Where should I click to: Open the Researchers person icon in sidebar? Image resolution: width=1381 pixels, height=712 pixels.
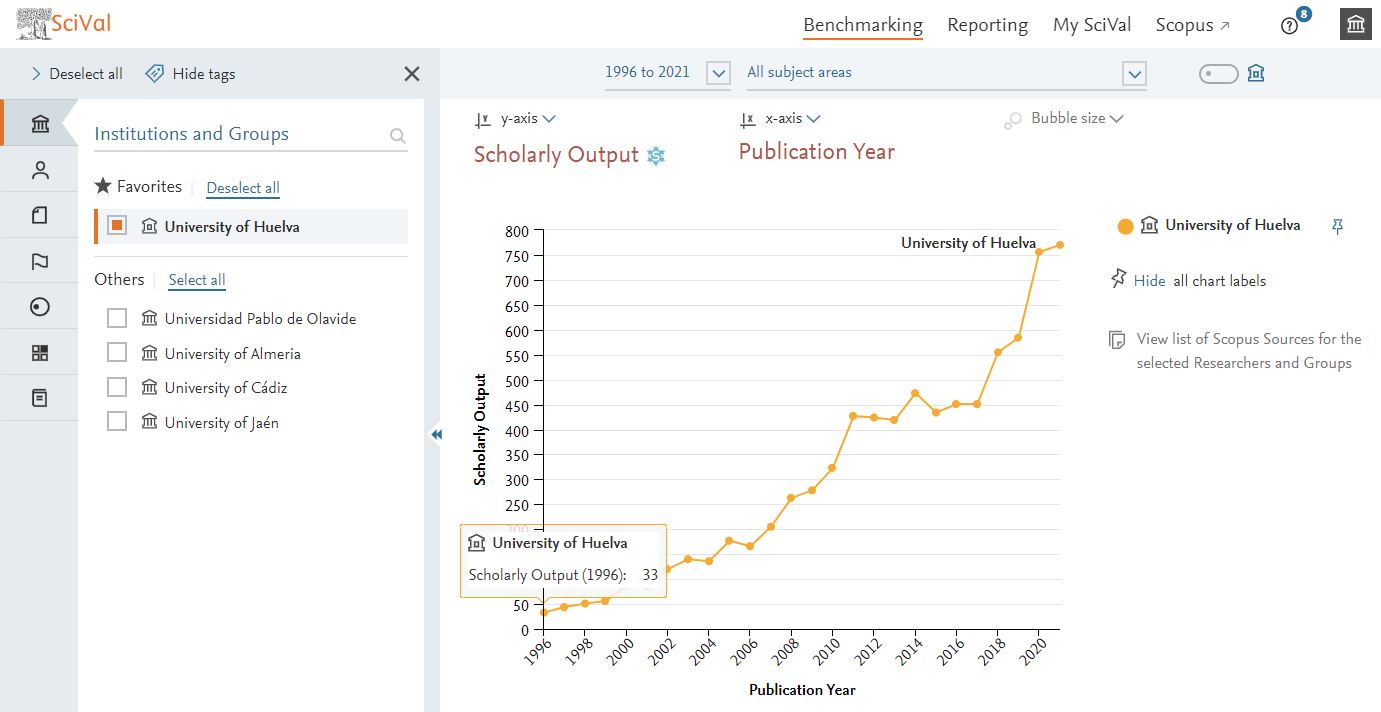[x=40, y=170]
